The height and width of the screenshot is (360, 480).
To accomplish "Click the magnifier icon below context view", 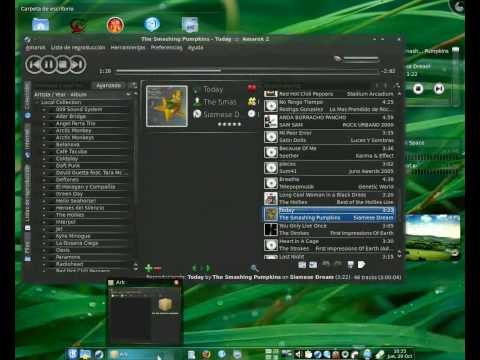I will point(254,268).
